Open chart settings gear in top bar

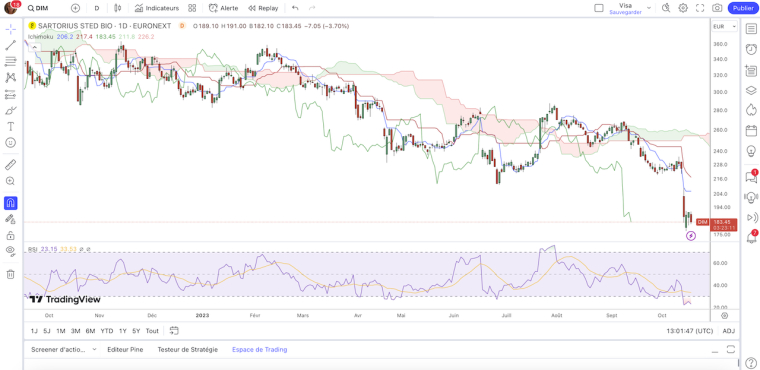point(683,8)
